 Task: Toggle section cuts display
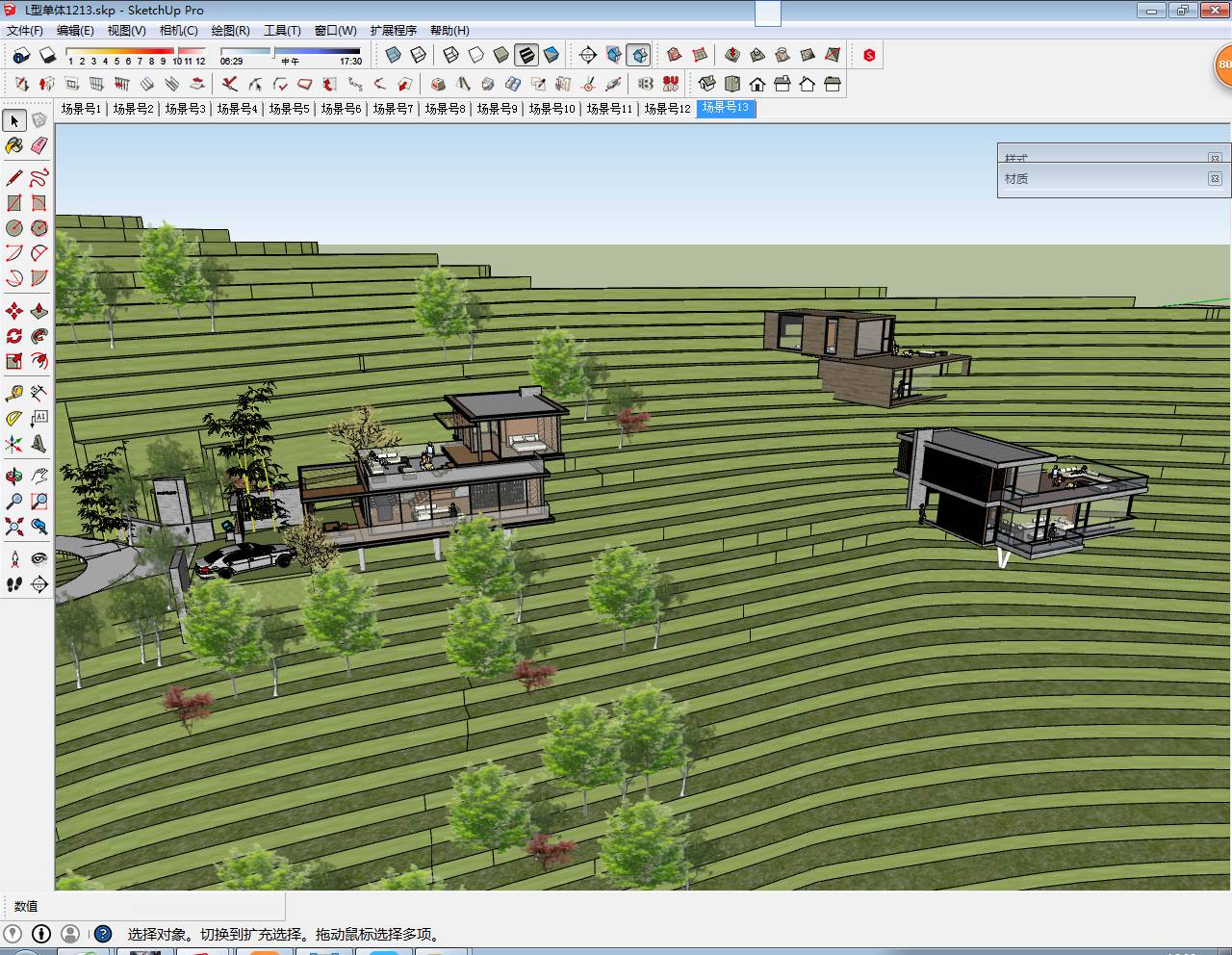[638, 55]
